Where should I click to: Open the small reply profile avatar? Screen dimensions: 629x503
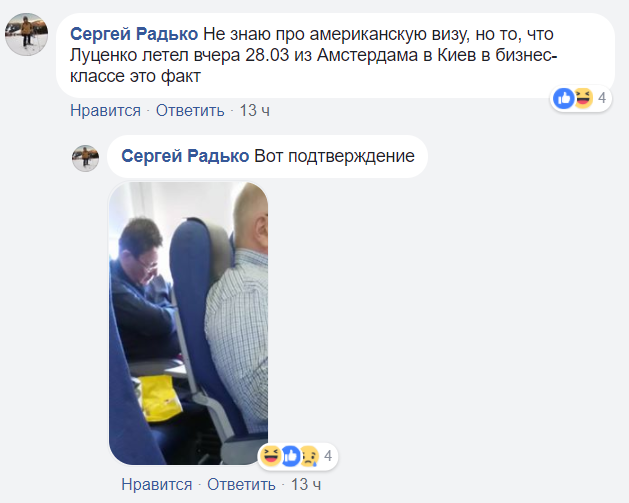pos(85,158)
